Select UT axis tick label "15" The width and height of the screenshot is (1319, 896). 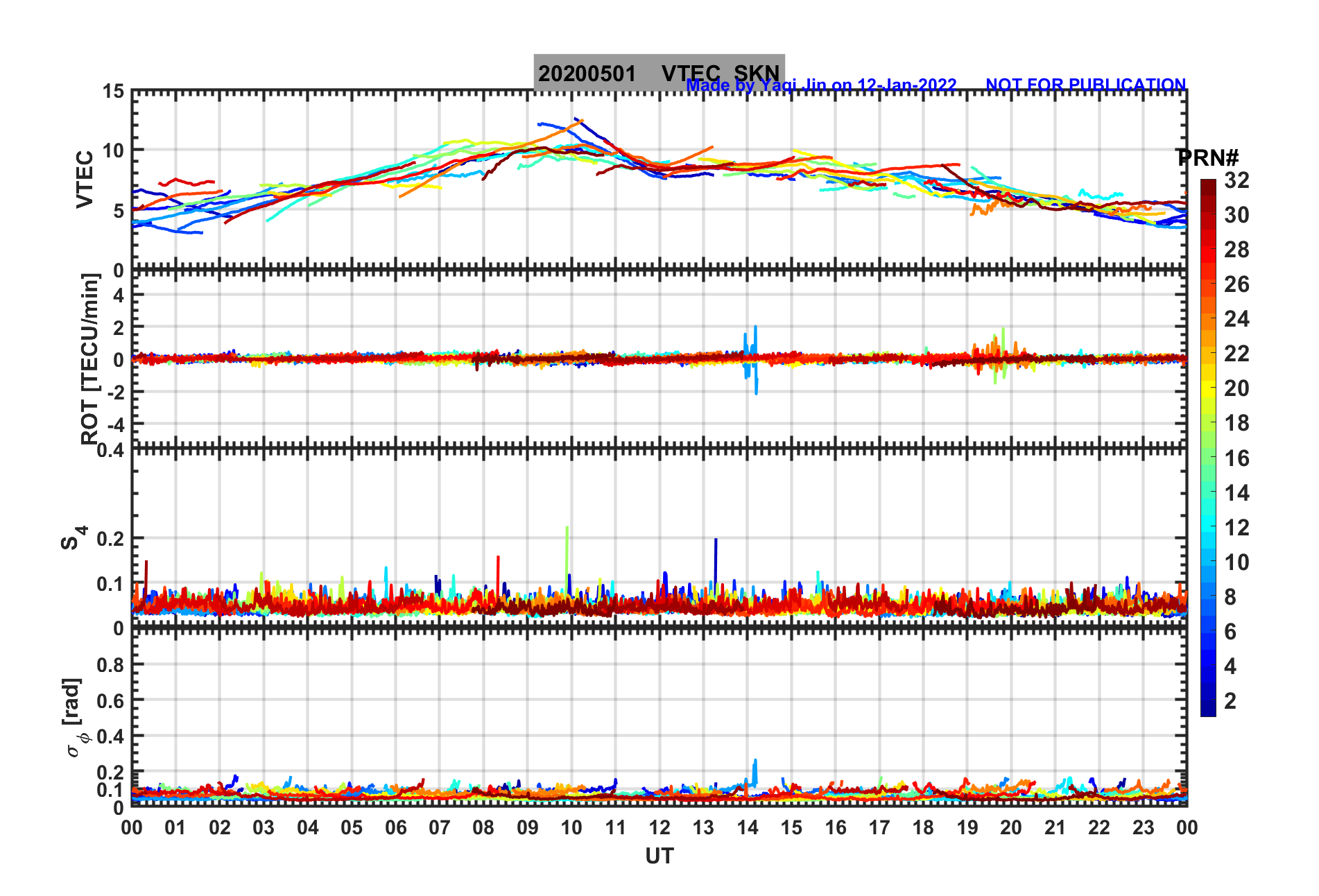coord(791,827)
